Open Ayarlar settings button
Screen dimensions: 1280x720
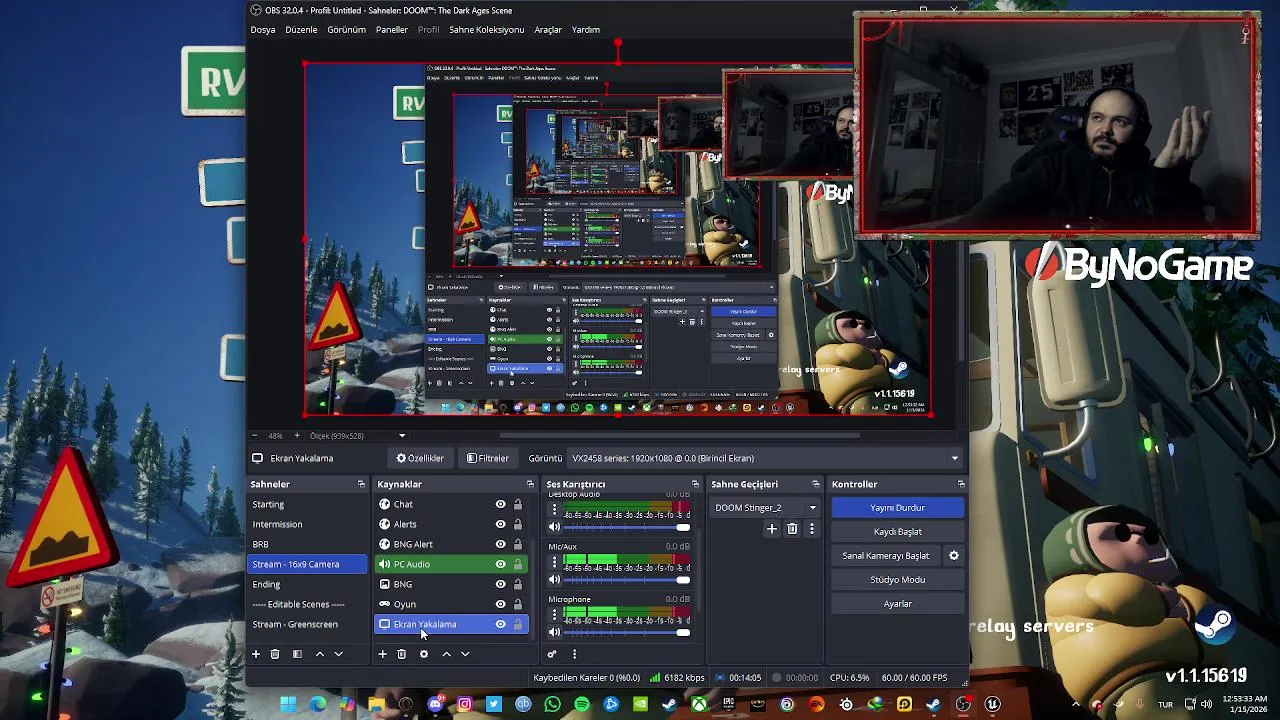pyautogui.click(x=897, y=604)
